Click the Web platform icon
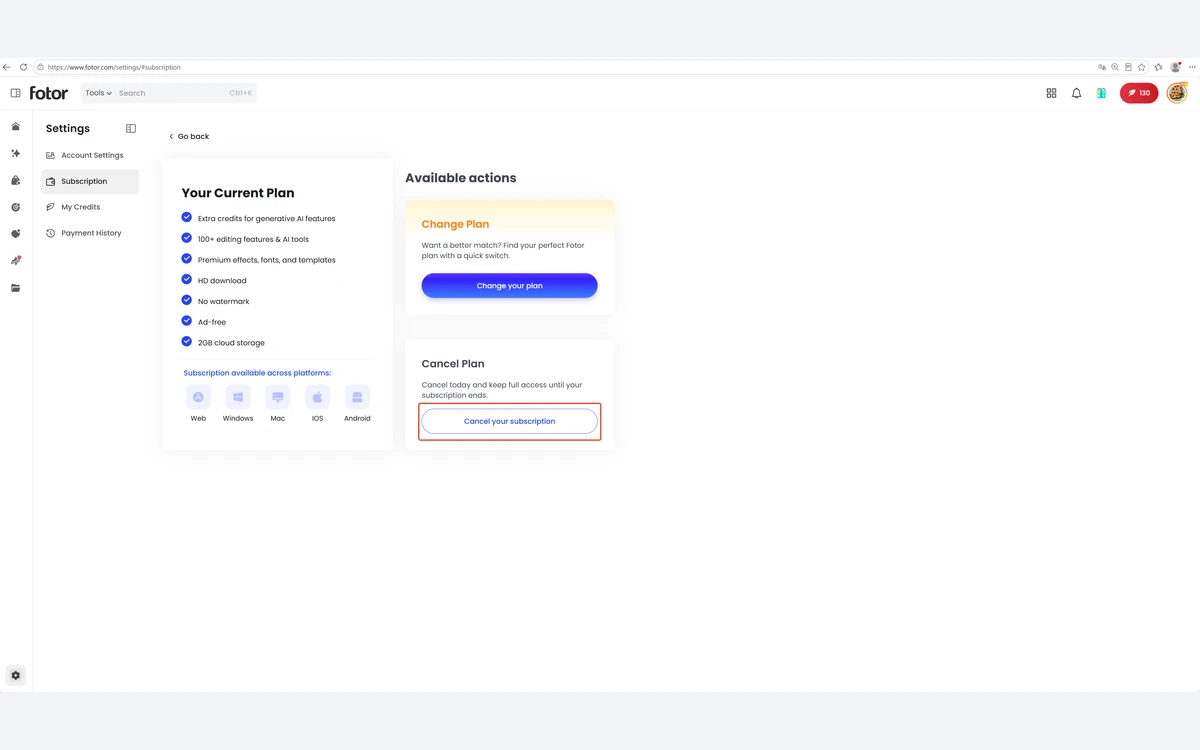 click(198, 397)
